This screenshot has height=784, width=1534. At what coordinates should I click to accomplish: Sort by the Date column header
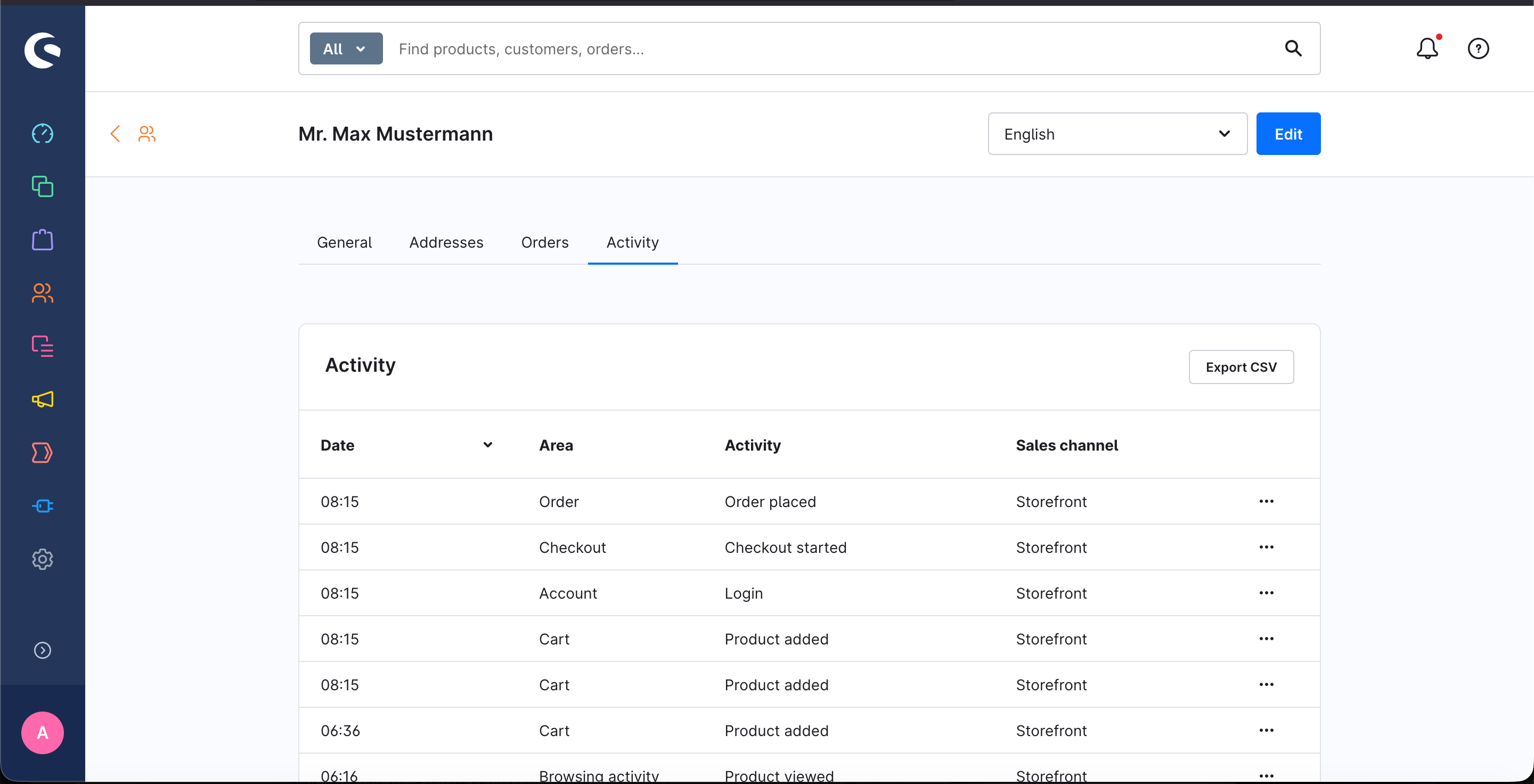pos(407,445)
